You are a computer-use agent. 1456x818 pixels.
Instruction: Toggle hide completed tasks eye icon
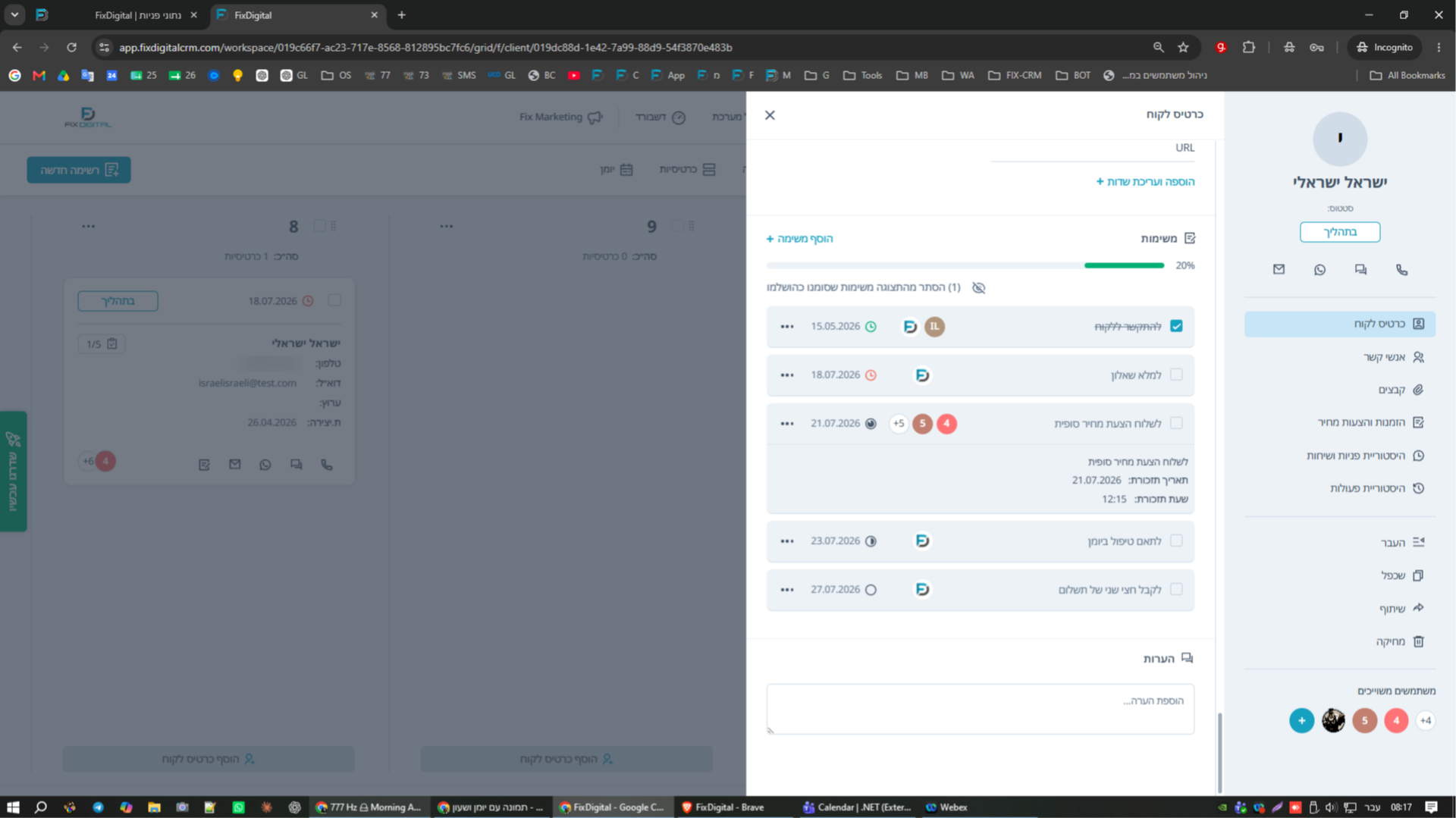[979, 287]
